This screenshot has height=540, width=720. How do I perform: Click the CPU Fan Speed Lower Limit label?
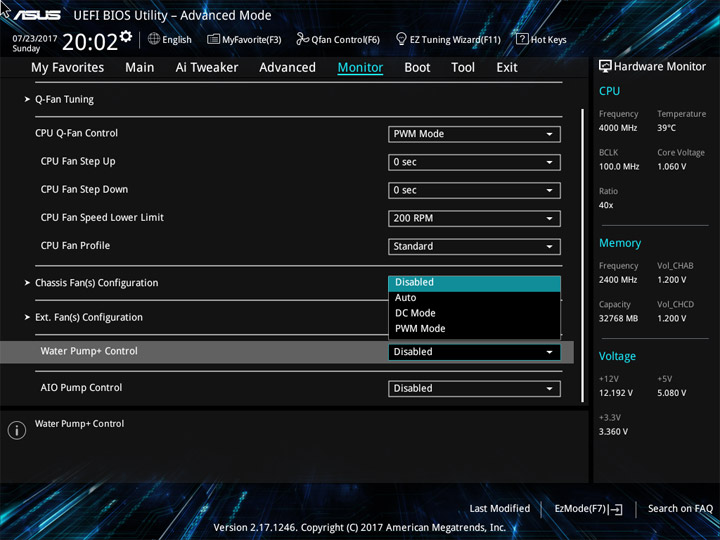[x=102, y=218]
